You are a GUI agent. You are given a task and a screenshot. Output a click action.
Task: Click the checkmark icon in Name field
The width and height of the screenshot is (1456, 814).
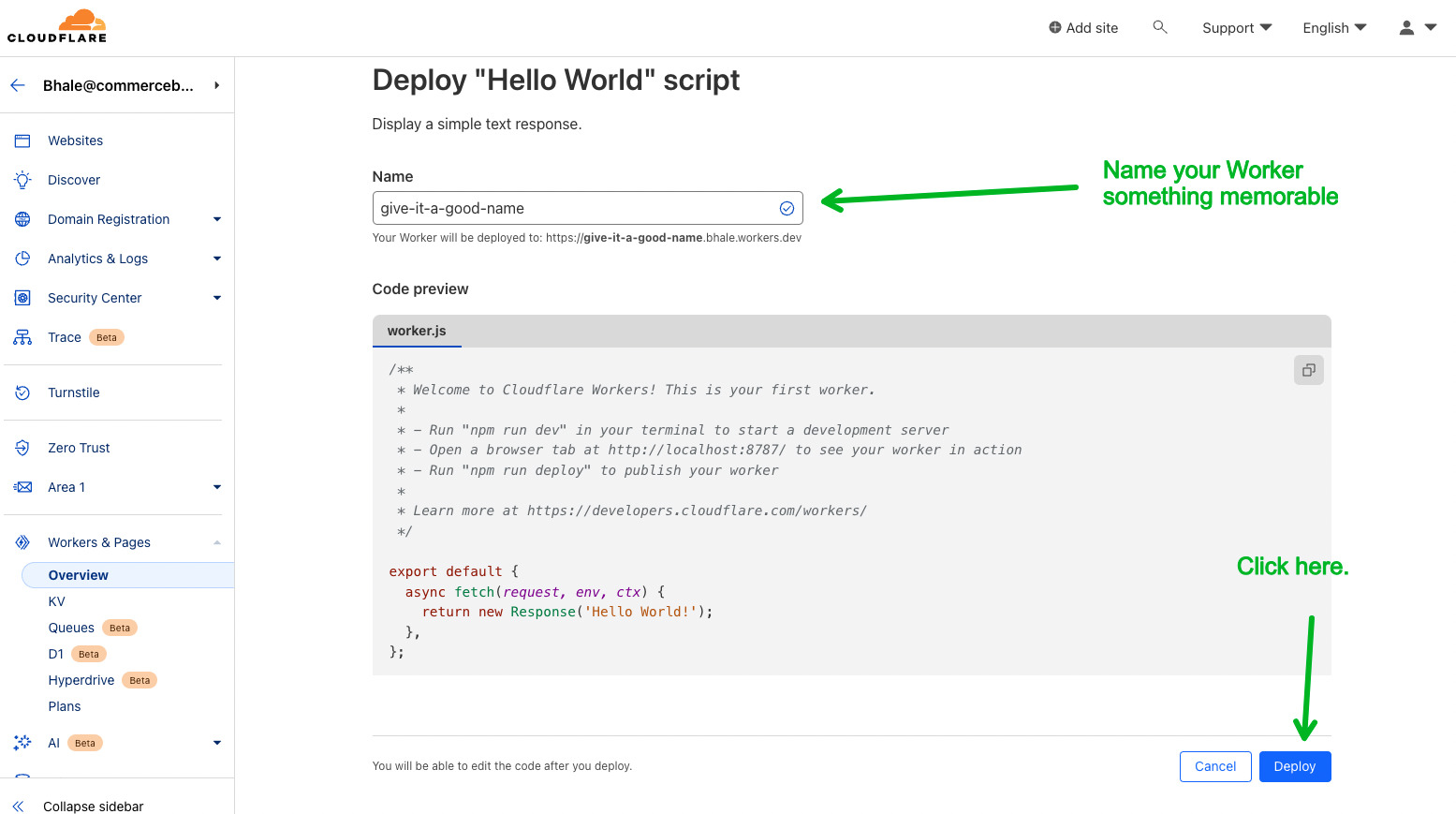coord(787,208)
